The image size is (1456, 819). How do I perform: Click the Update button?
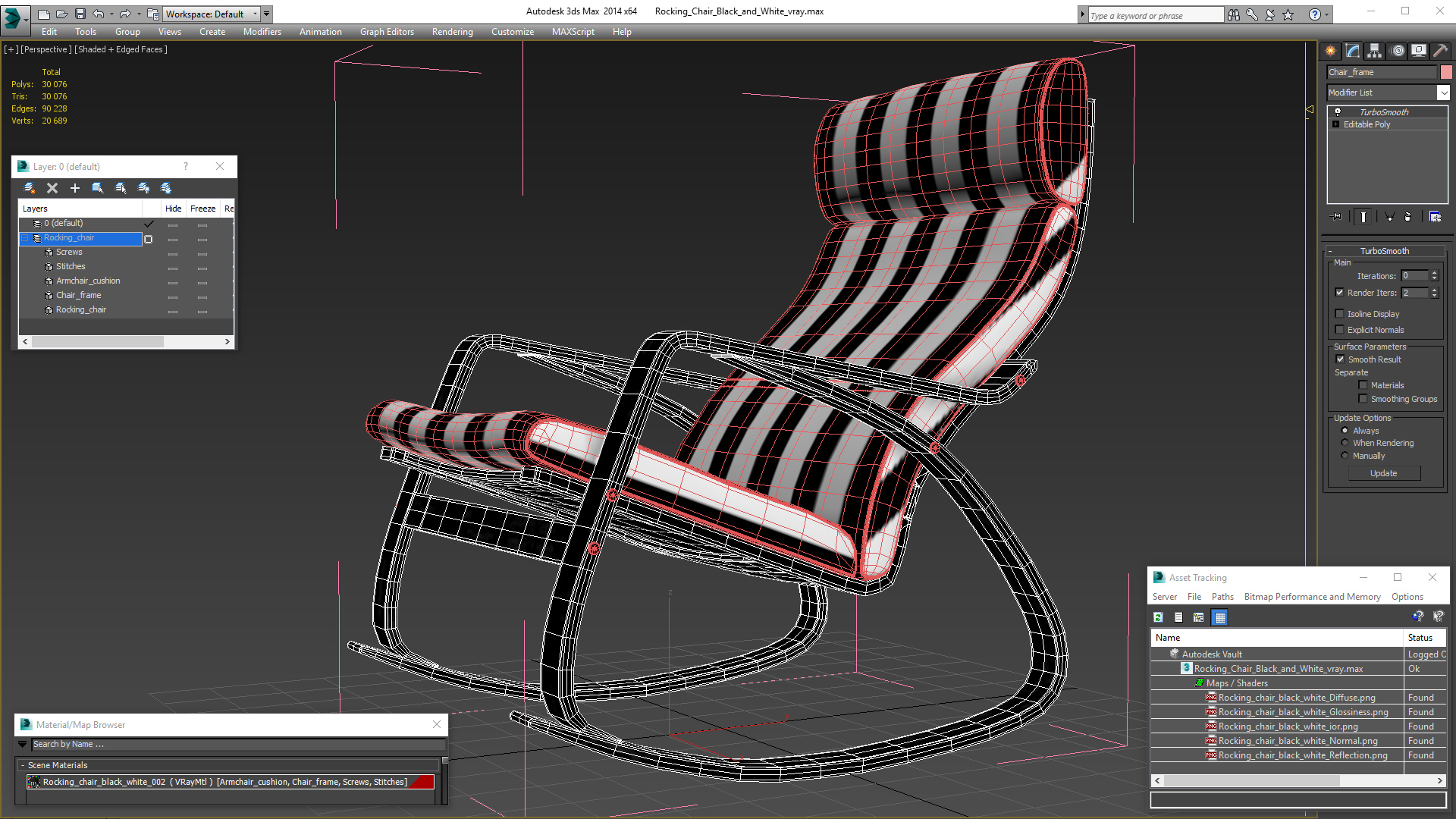[x=1384, y=473]
